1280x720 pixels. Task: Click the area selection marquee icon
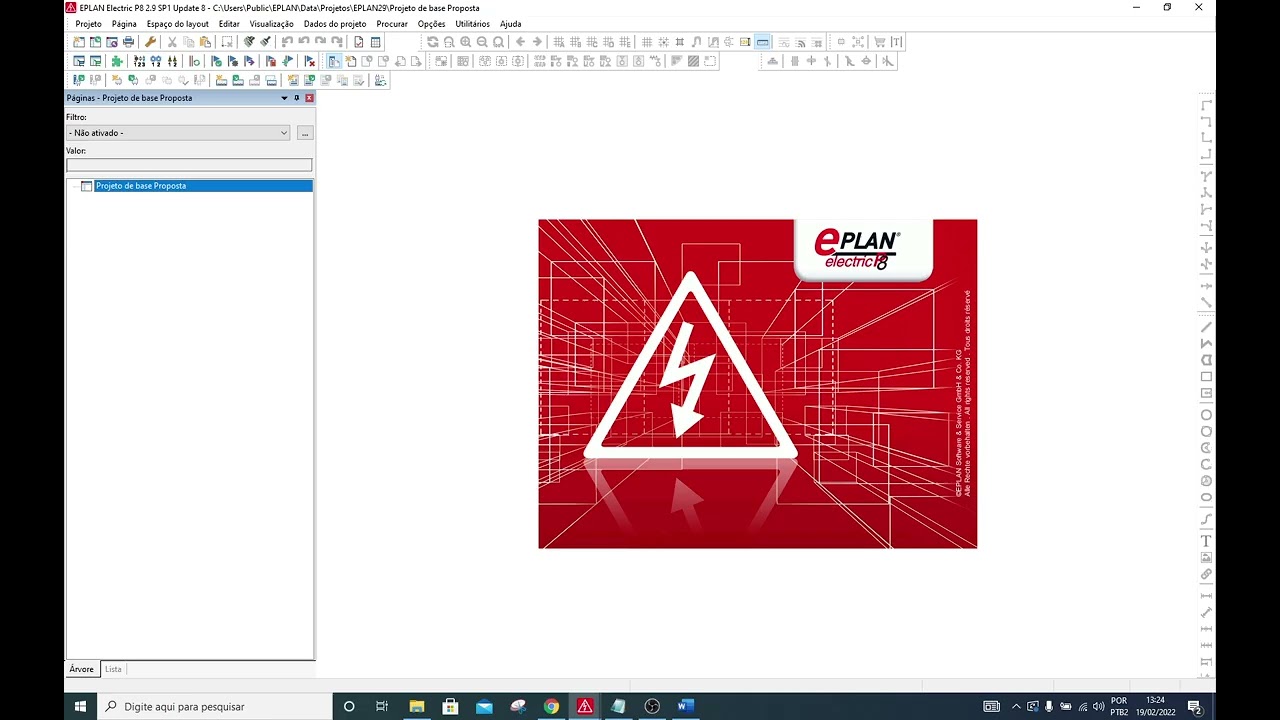[227, 42]
